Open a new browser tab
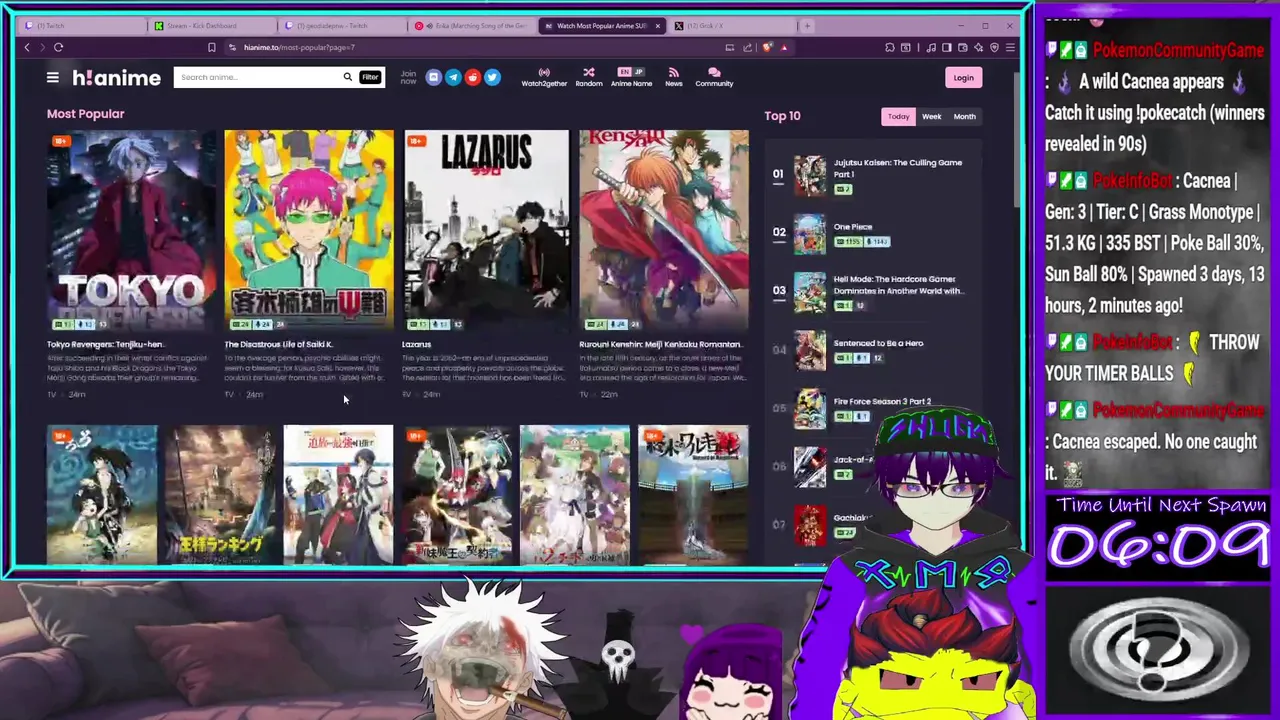 pos(808,25)
